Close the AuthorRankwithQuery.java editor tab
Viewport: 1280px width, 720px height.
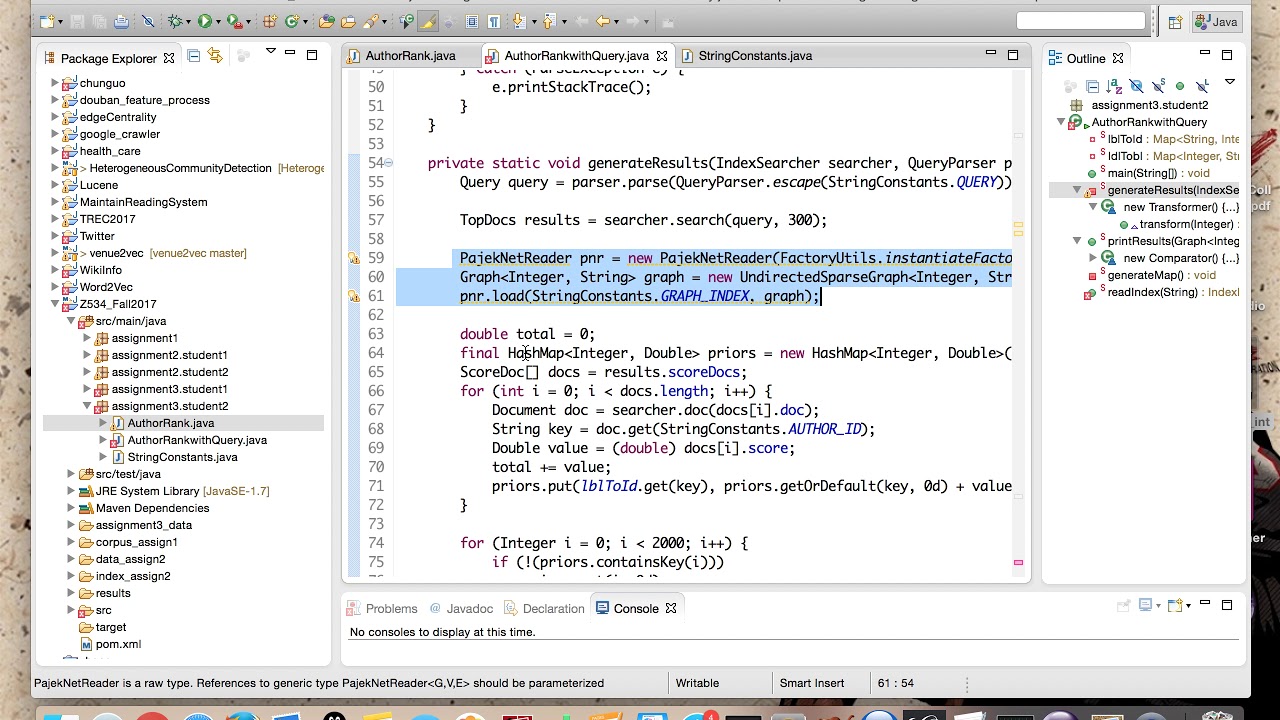[661, 56]
